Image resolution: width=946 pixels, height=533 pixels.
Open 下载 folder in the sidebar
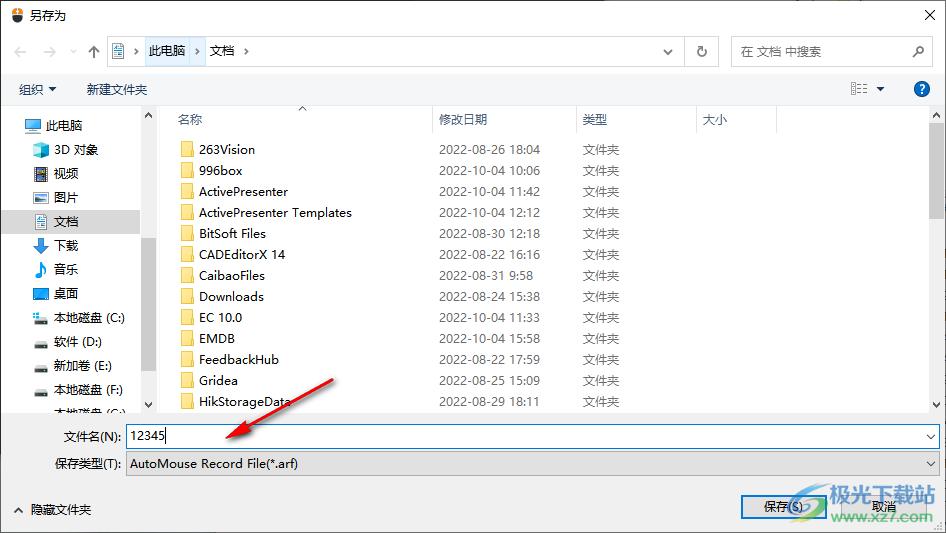[x=56, y=246]
